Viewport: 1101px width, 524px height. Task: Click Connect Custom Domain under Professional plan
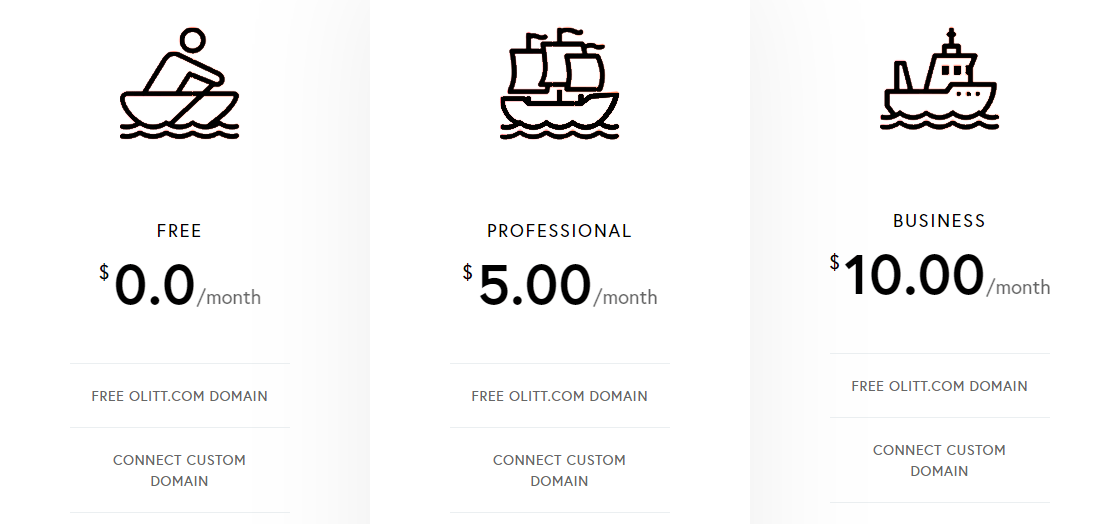(559, 470)
